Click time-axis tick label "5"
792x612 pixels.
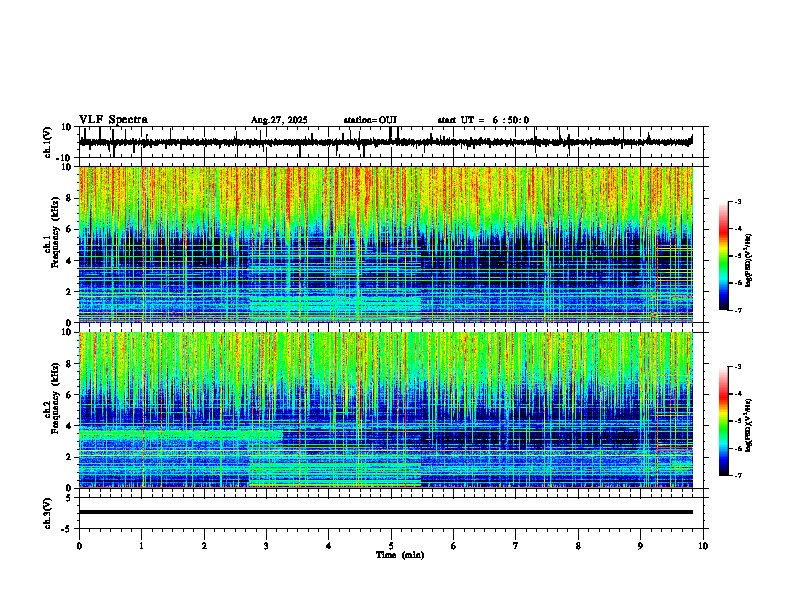(391, 546)
